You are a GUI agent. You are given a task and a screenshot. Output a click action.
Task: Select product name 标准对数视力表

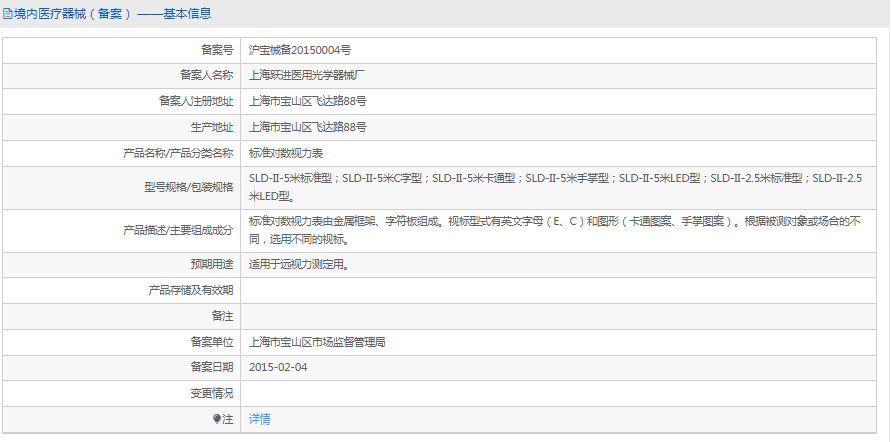(286, 153)
